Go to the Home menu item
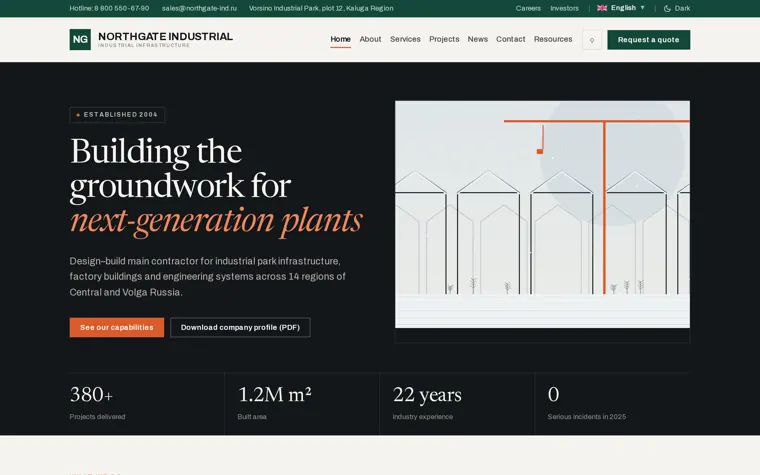The image size is (760, 475). click(x=340, y=39)
